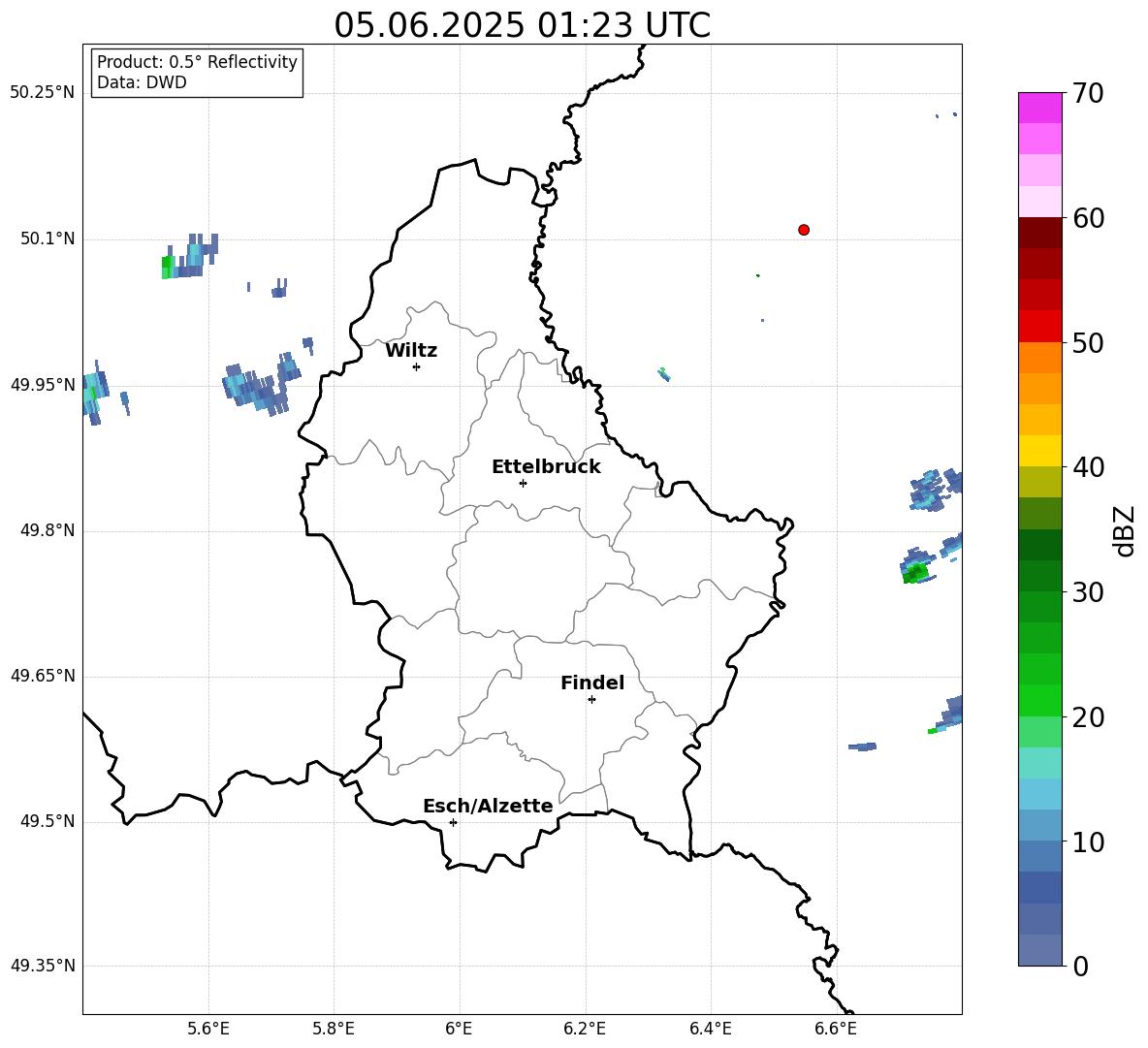
Task: Click the Ettelbruck station label
Action: pyautogui.click(x=546, y=467)
